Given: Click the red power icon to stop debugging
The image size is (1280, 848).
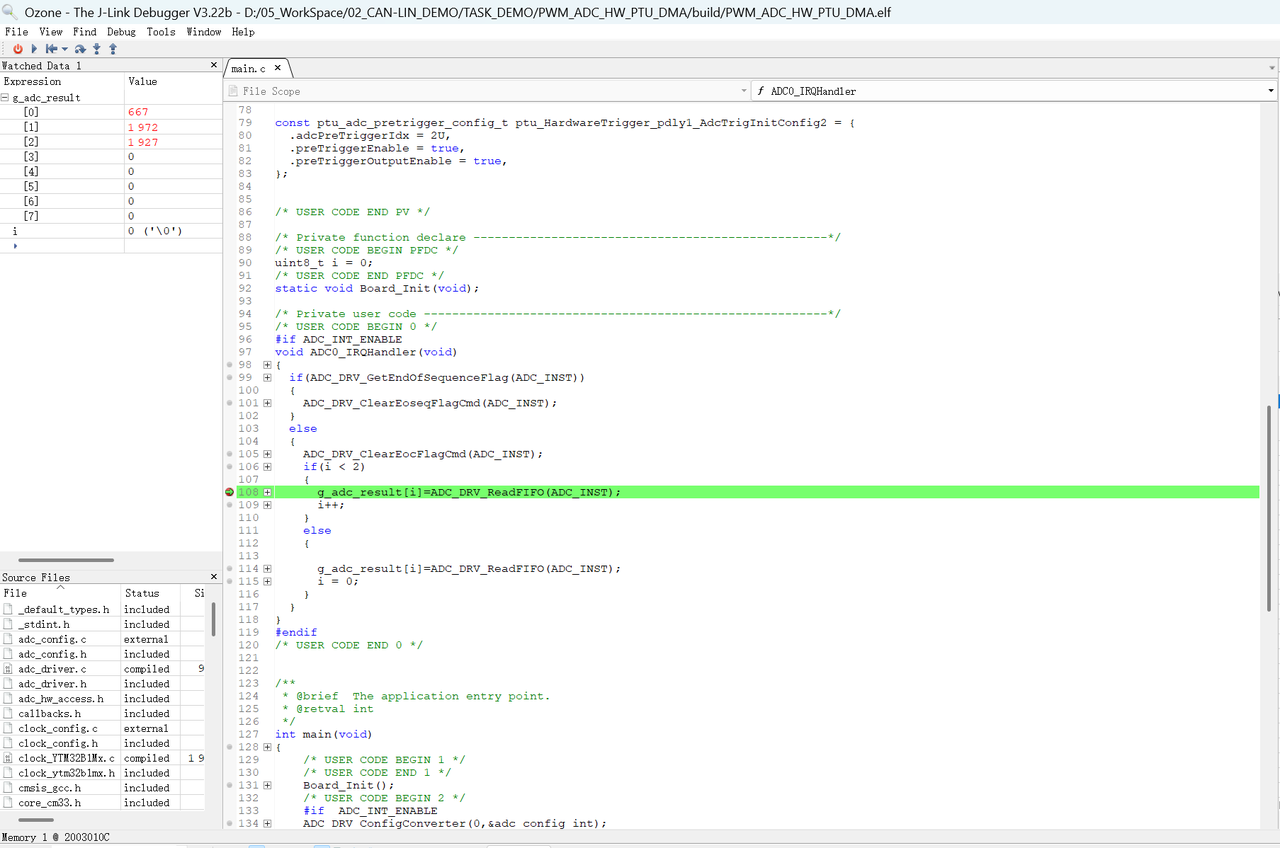Looking at the screenshot, I should pos(18,48).
